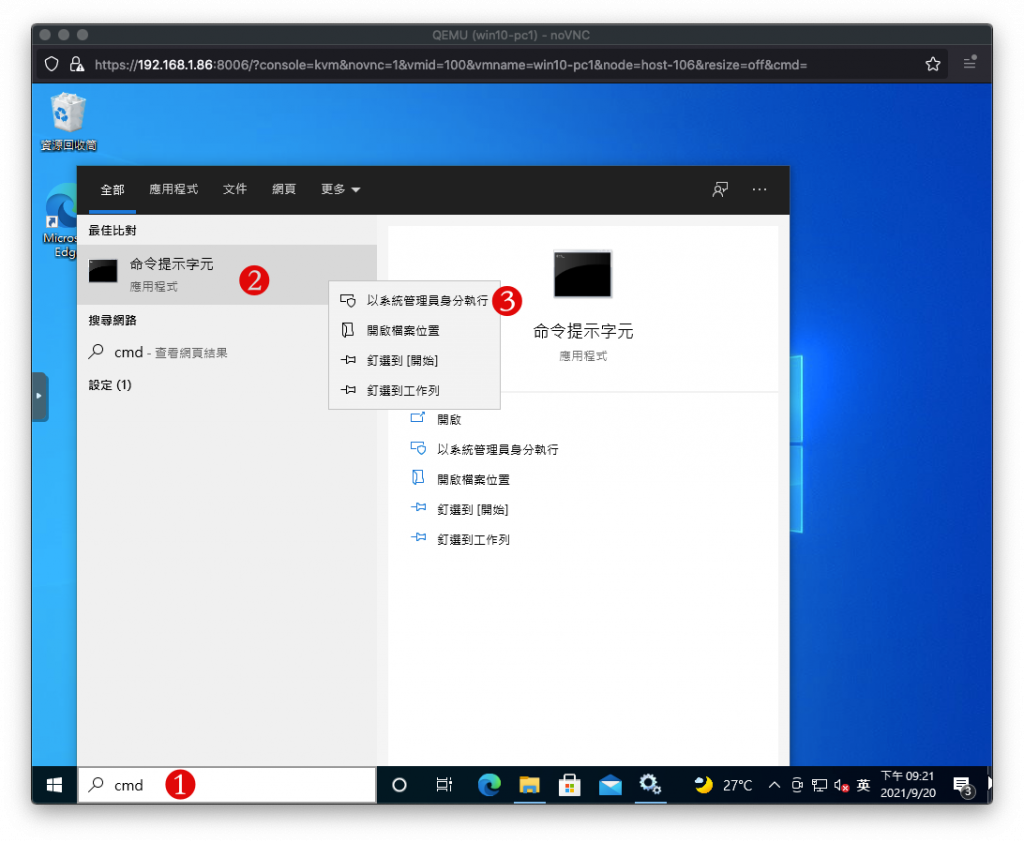Select the 網頁 search tab
Screen dimensions: 1024x843
pos(283,189)
